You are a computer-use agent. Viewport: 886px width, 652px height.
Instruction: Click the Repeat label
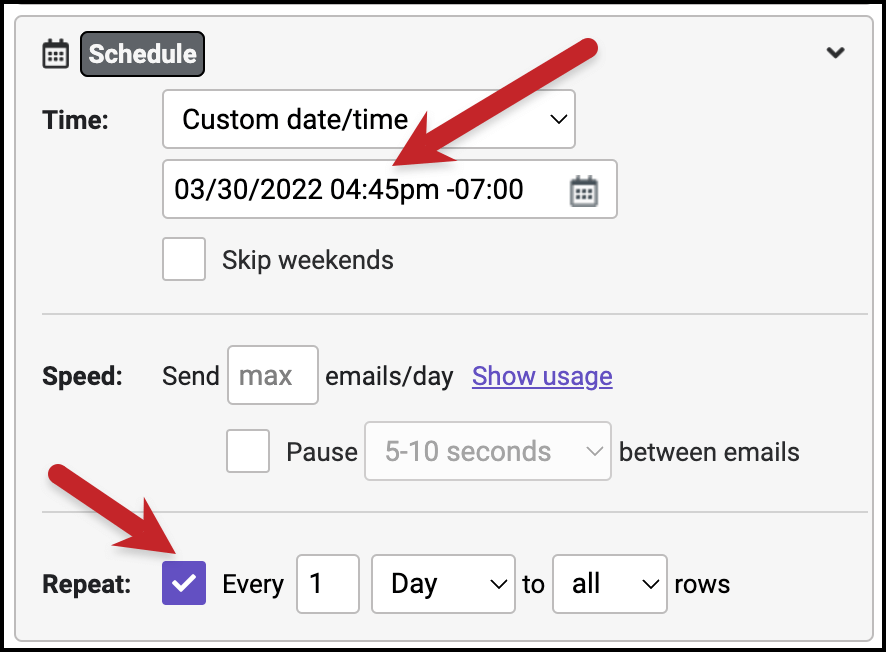(x=86, y=584)
